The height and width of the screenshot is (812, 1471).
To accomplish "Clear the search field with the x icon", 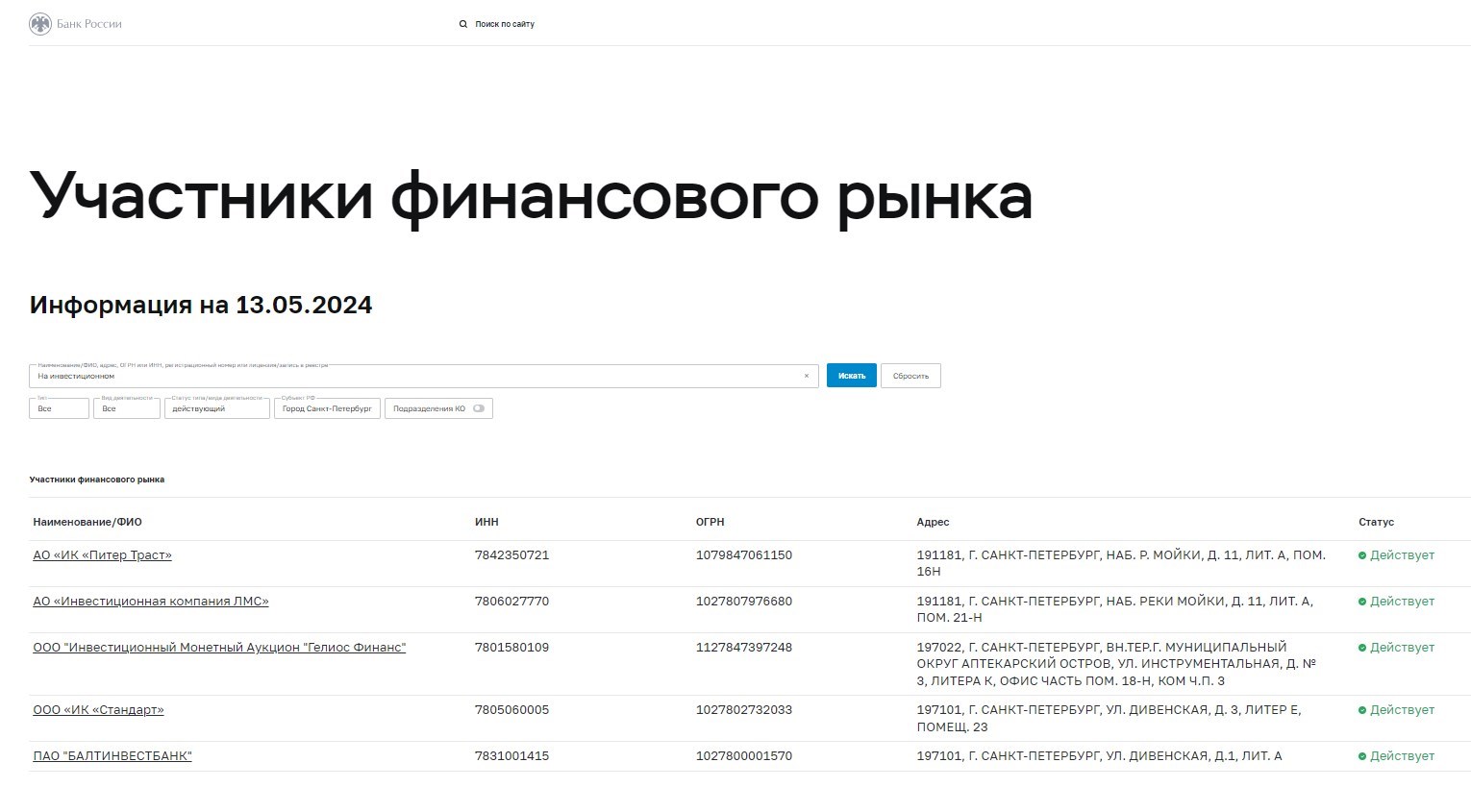I will 807,376.
